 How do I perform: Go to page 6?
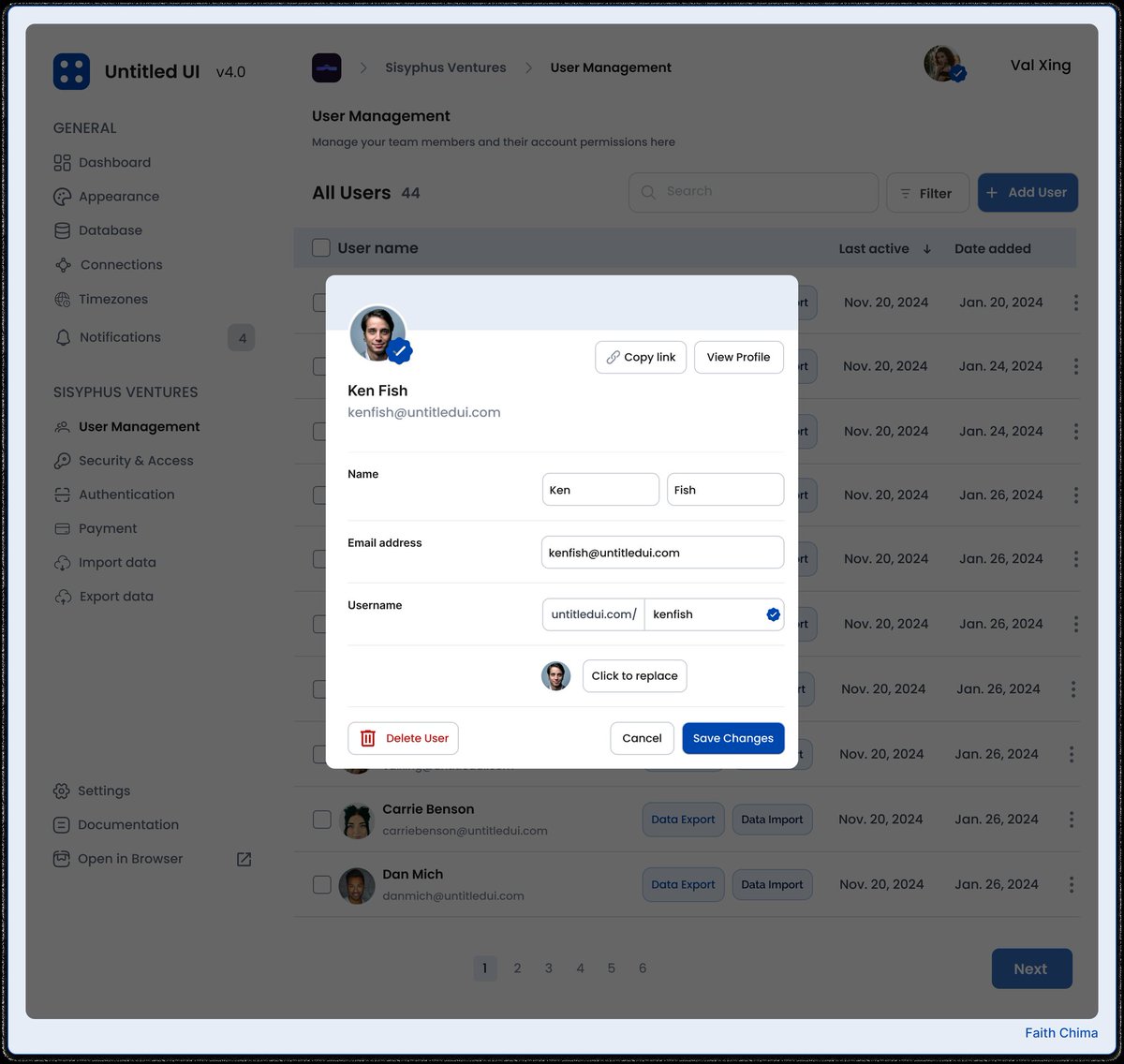[x=643, y=968]
